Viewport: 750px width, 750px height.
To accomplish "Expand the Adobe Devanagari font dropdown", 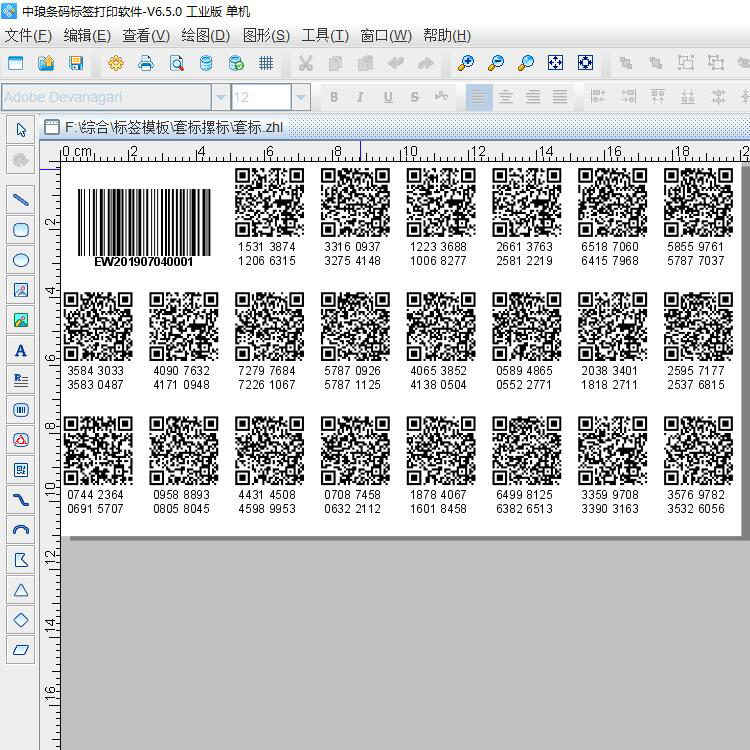I will tap(221, 98).
